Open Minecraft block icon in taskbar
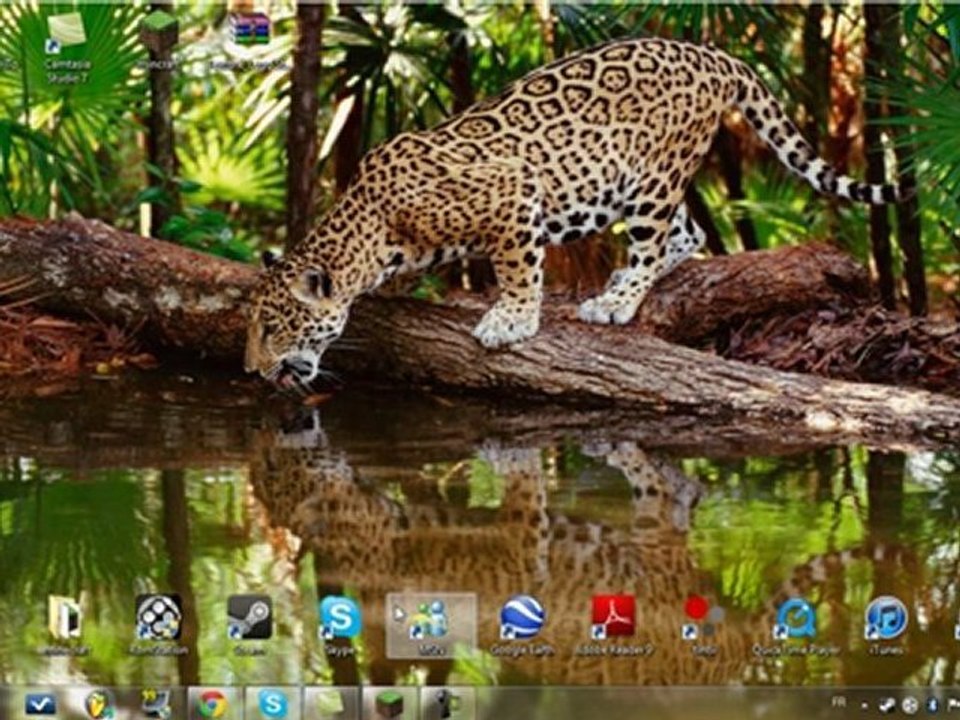Viewport: 960px width, 720px height. [390, 704]
